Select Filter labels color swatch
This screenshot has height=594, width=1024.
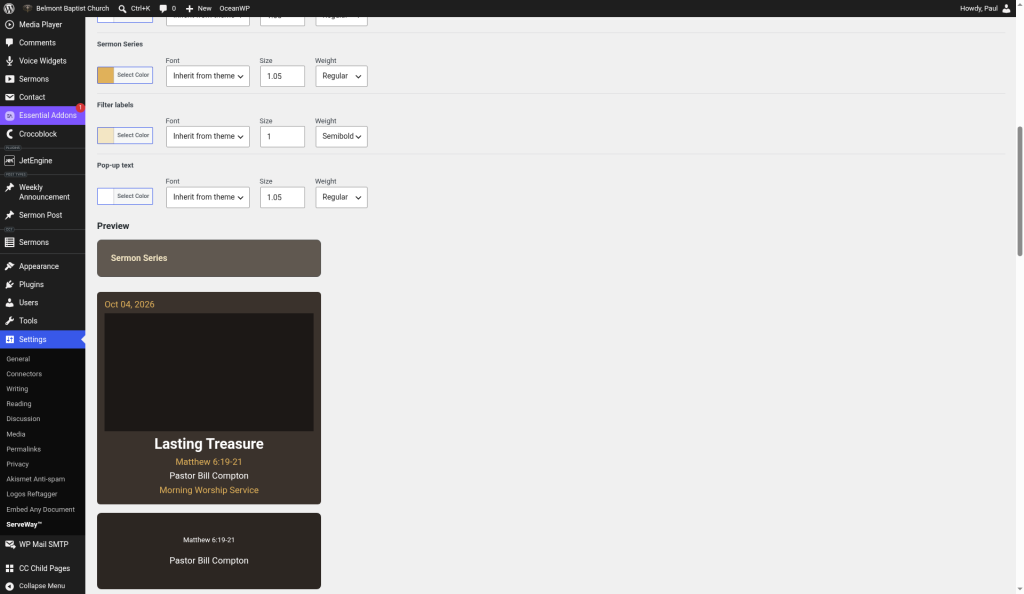tap(105, 136)
